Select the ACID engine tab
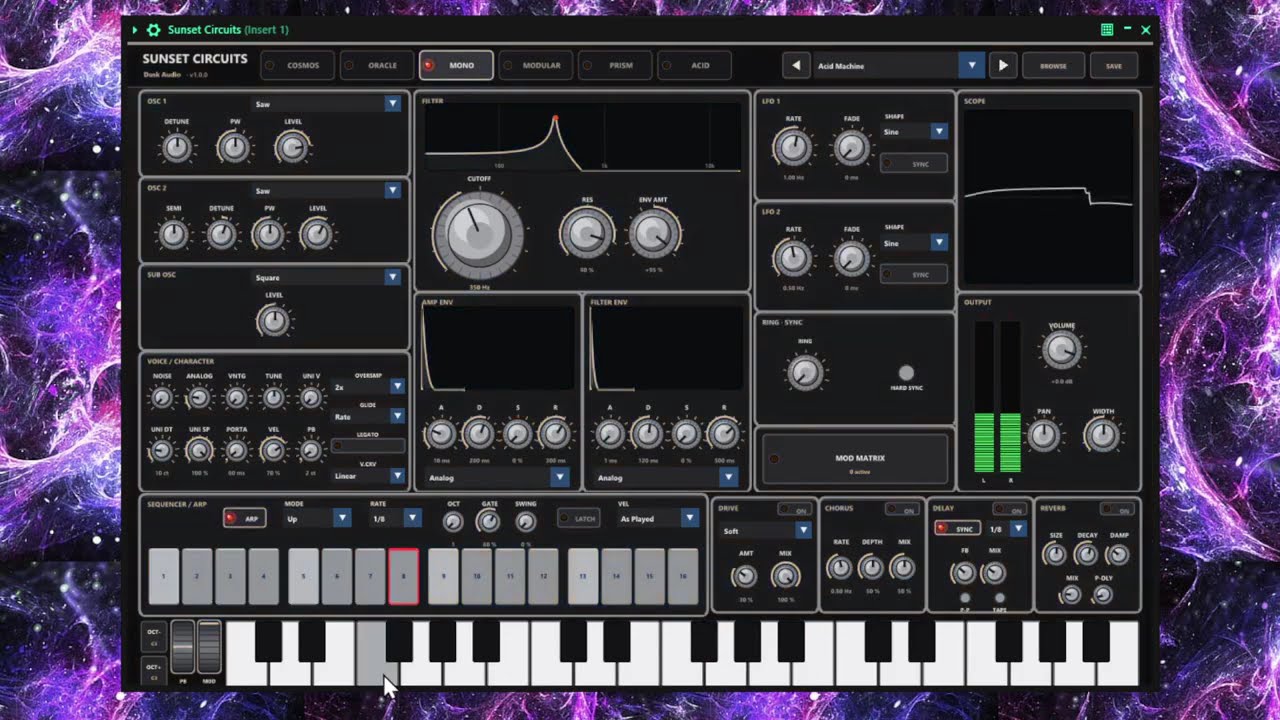Screen dimensions: 1280x720 pos(694,66)
